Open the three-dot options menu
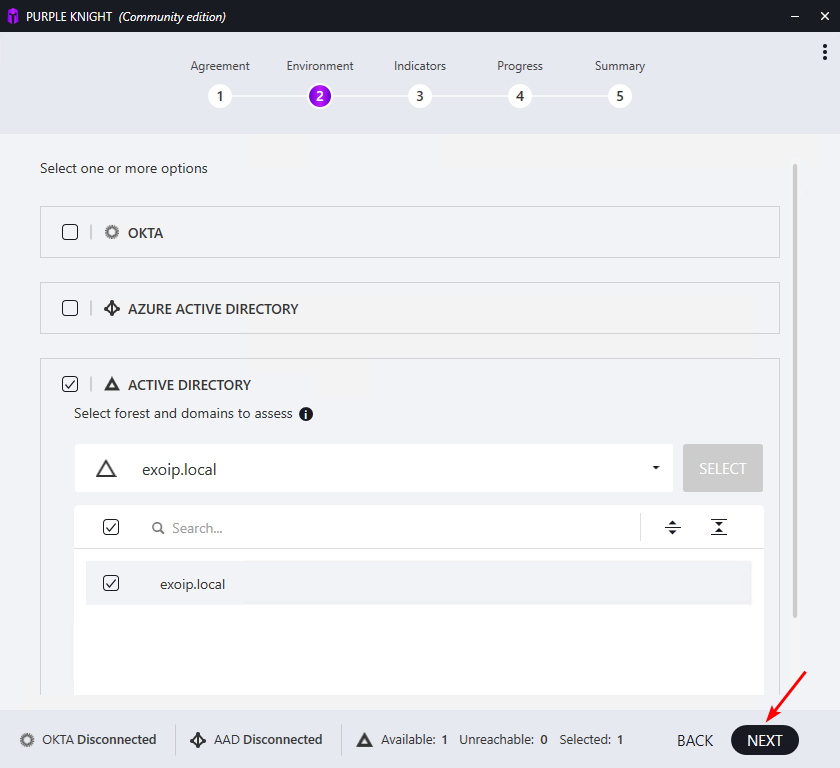 [825, 53]
